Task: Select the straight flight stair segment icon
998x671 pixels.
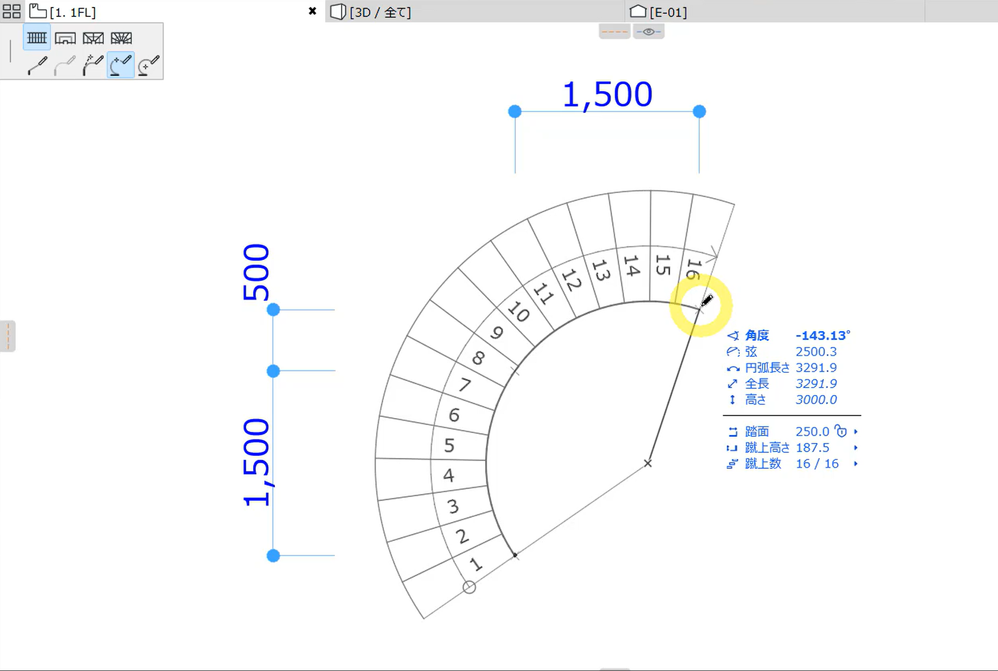Action: tap(37, 38)
